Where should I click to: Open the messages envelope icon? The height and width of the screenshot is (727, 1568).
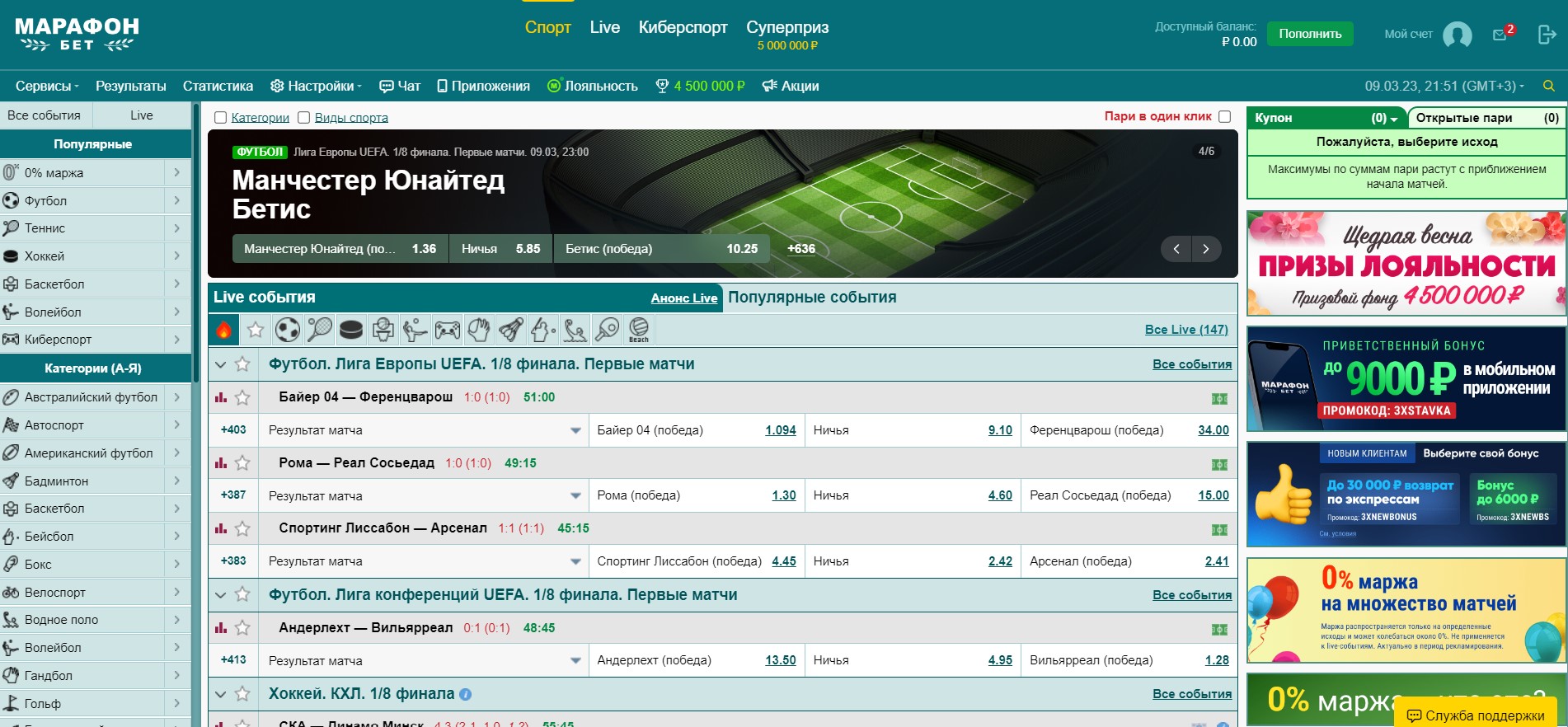click(1500, 35)
